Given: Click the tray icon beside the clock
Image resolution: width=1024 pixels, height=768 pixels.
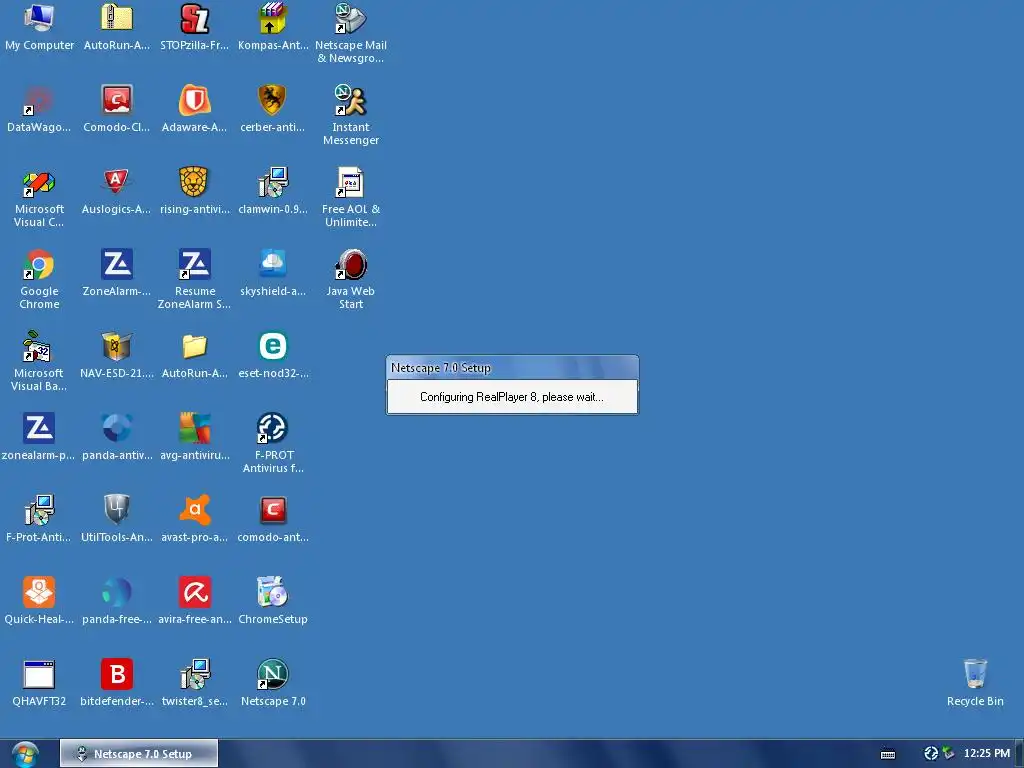Looking at the screenshot, I should [x=949, y=754].
